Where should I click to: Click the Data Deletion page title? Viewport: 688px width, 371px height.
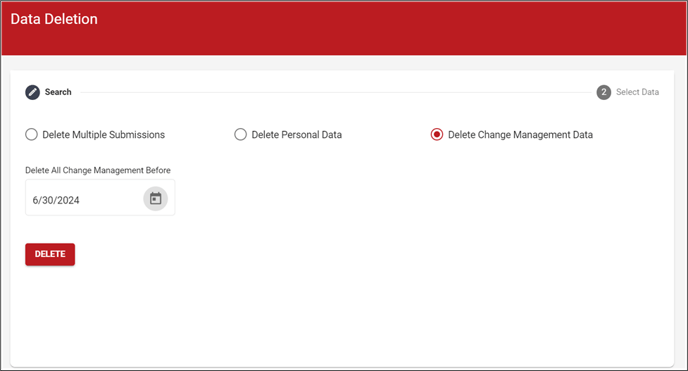click(x=54, y=19)
